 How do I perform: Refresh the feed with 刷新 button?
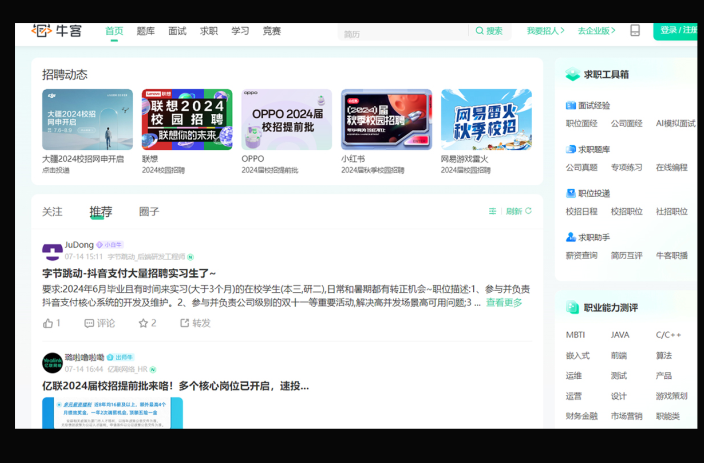click(519, 211)
